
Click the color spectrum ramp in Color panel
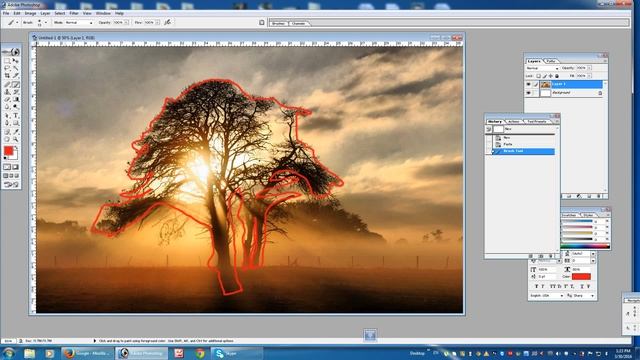coord(585,247)
